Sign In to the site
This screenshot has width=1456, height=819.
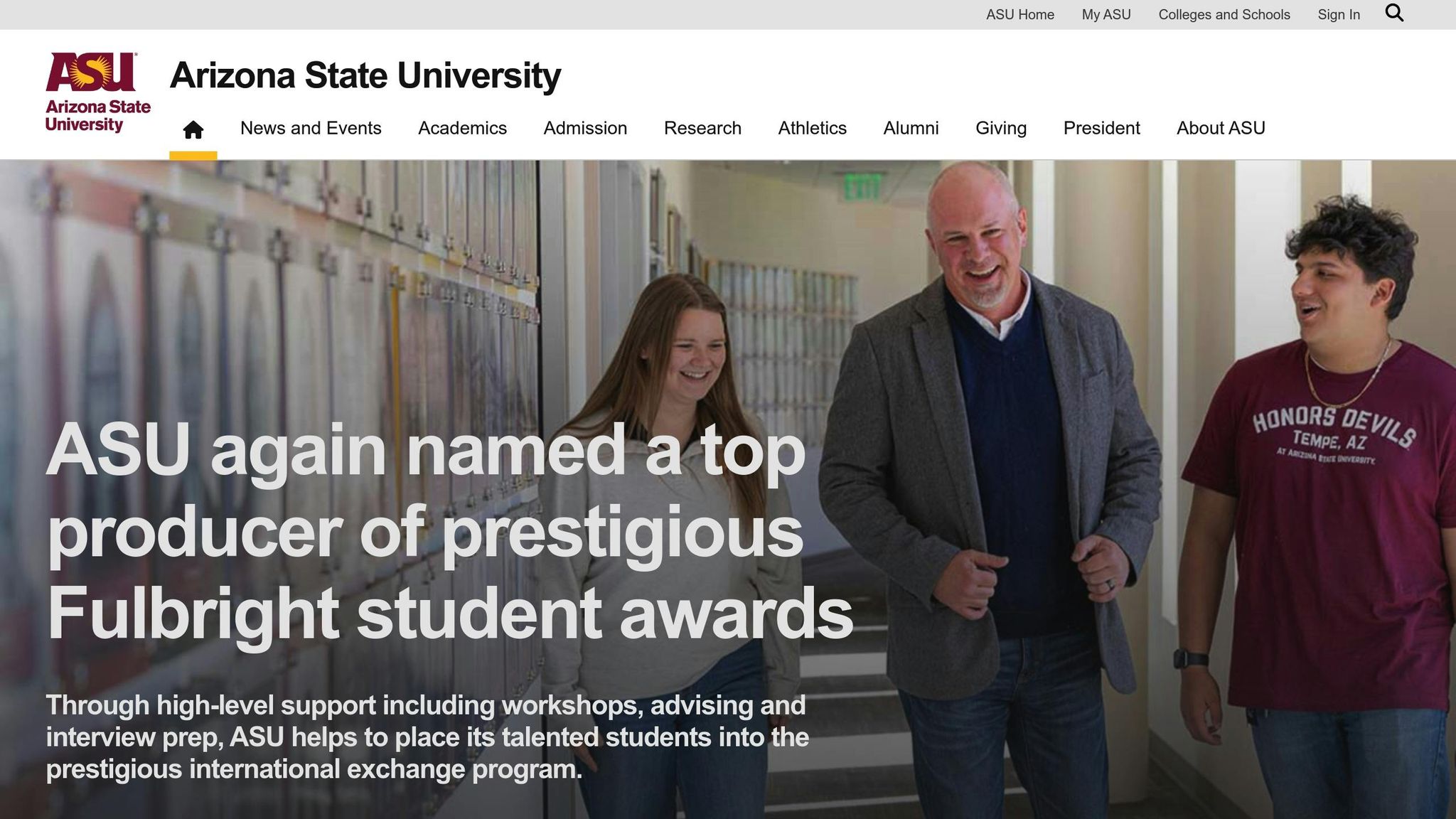[1339, 14]
